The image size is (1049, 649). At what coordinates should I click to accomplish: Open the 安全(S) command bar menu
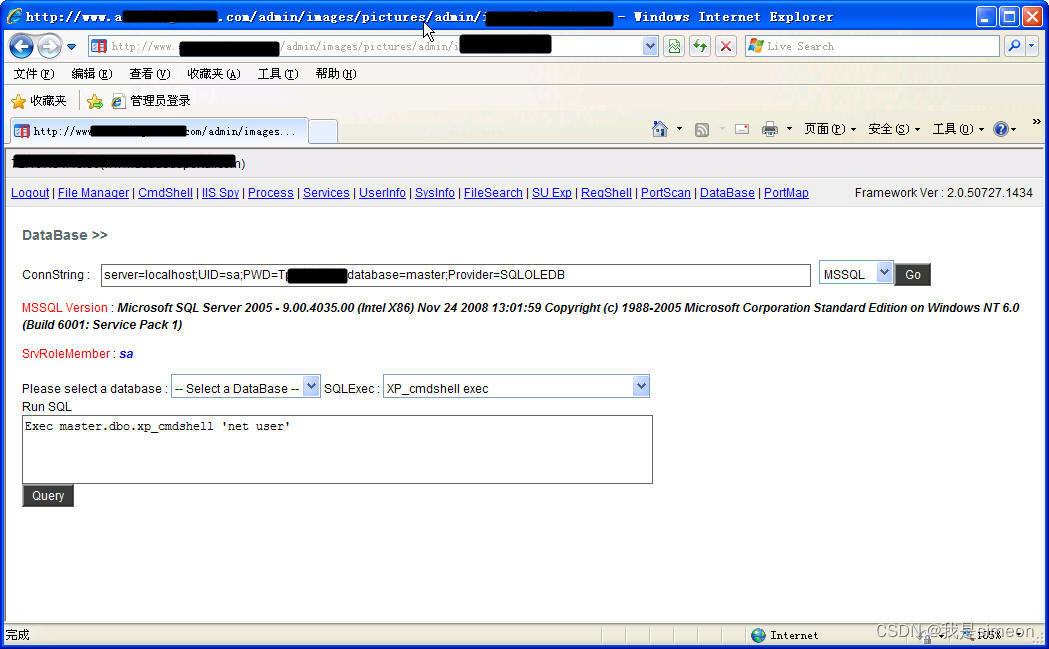[894, 129]
